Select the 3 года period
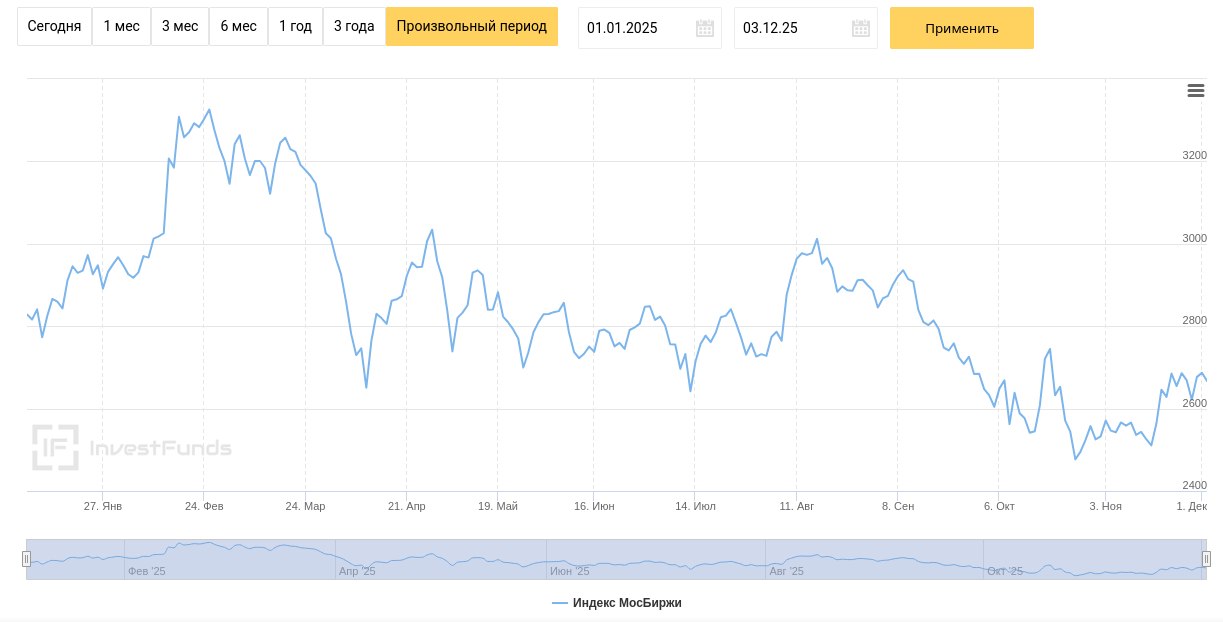Viewport: 1223px width, 622px height. point(354,27)
